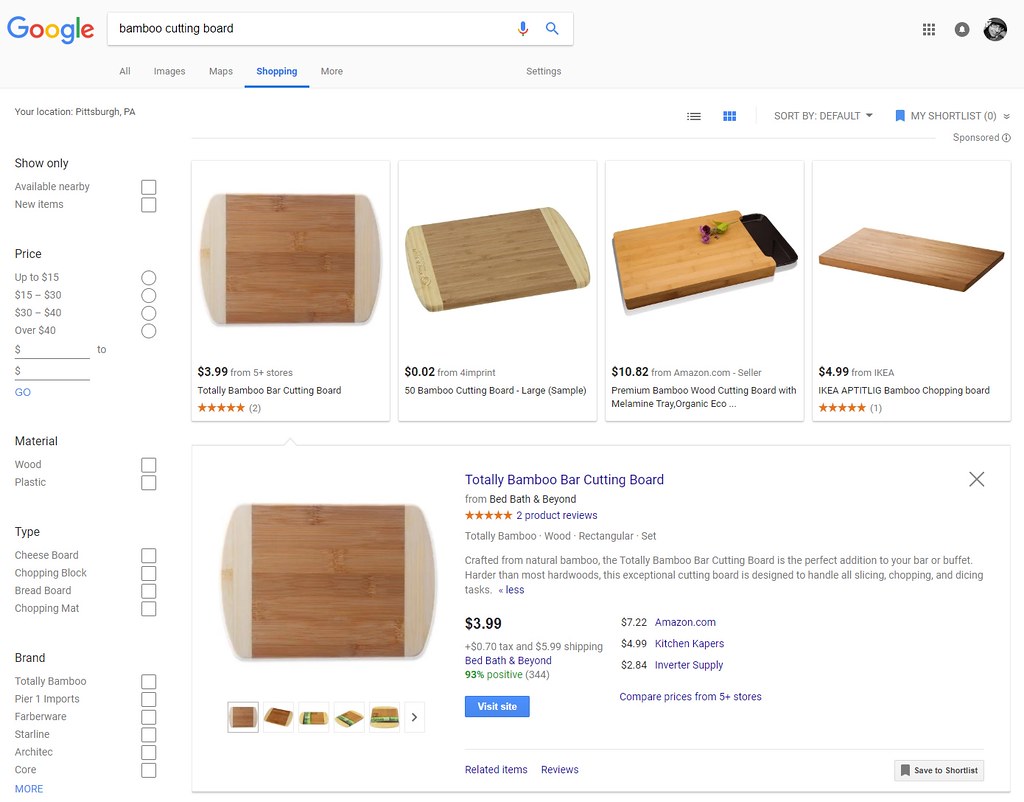Screen dimensions: 1024x802
Task: Open the Sort By Default dropdown
Action: [x=823, y=116]
